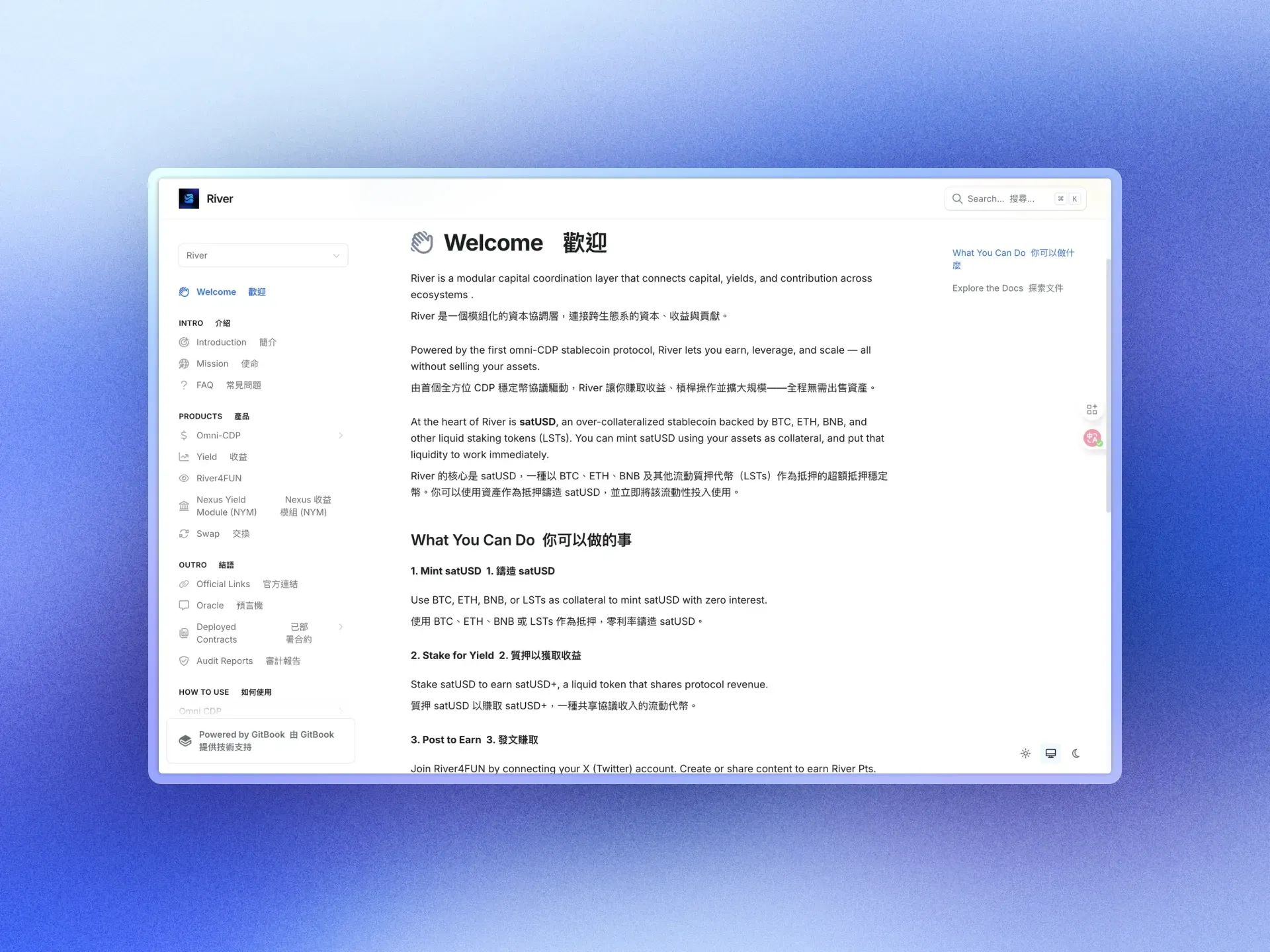Click the PRODUCTS section heading
The height and width of the screenshot is (952, 1270).
214,416
